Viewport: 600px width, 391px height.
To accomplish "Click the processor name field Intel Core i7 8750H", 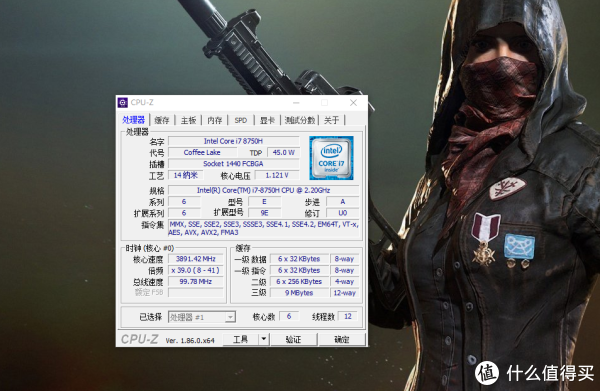I will tap(233, 141).
